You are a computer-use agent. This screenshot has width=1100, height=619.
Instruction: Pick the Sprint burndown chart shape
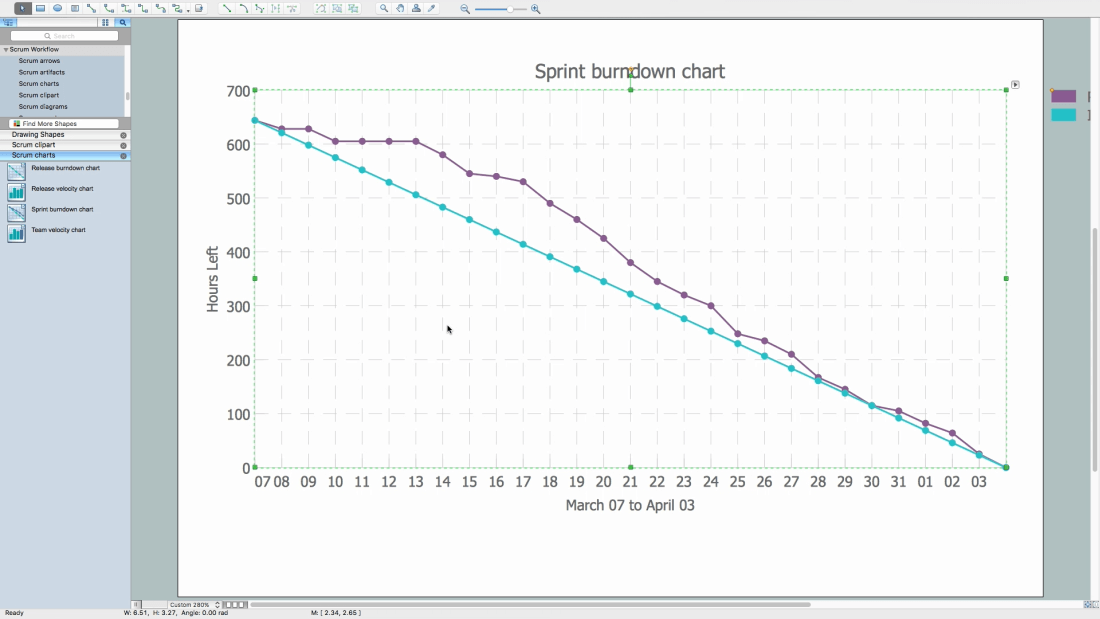[16, 212]
